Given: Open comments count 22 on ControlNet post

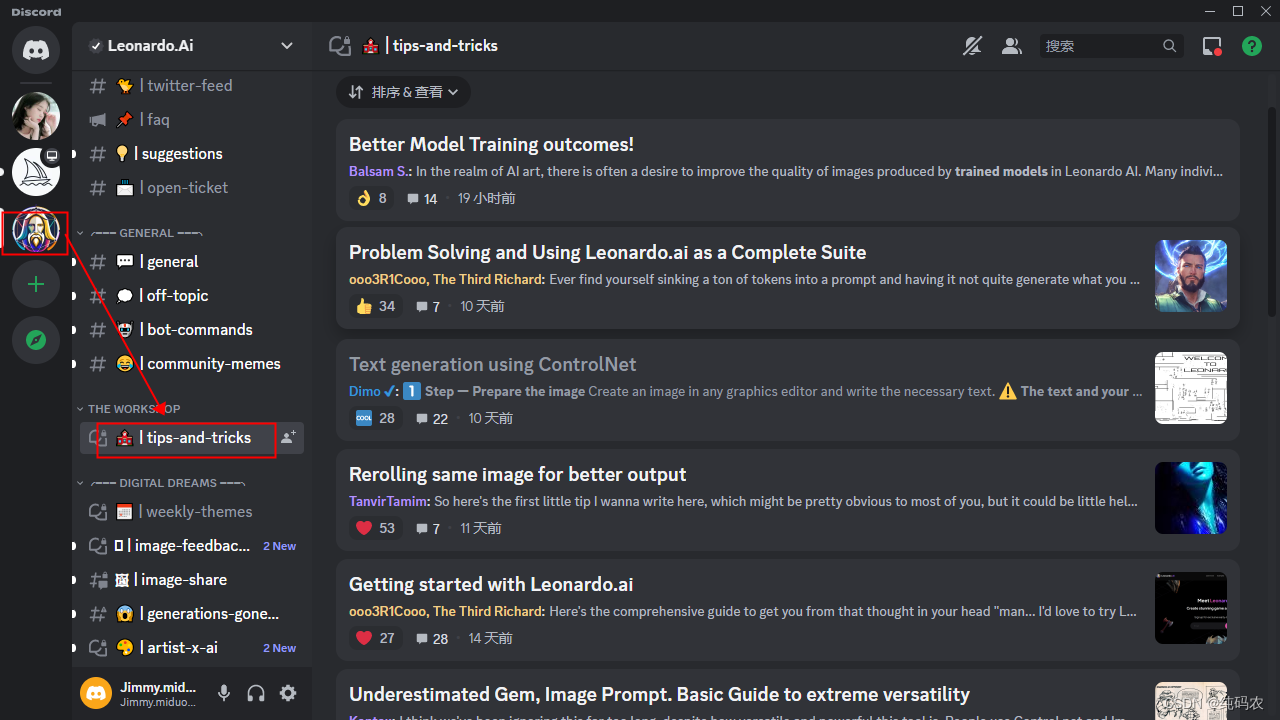Looking at the screenshot, I should tap(431, 418).
